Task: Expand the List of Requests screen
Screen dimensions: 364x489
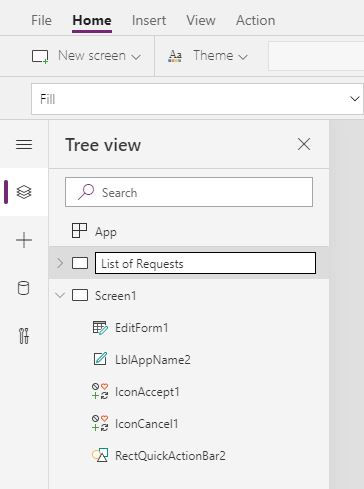Action: pos(60,263)
